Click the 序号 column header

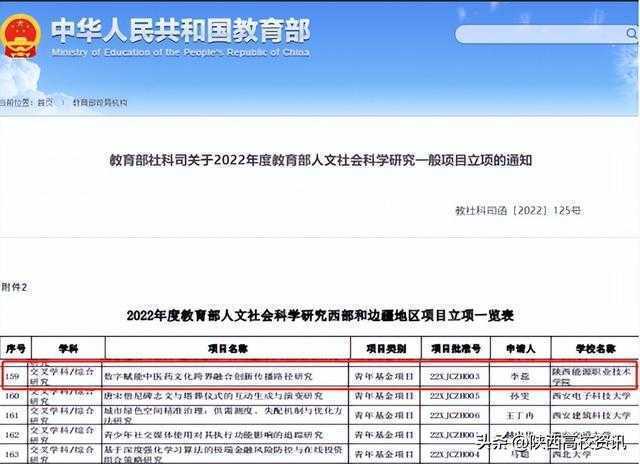point(16,349)
